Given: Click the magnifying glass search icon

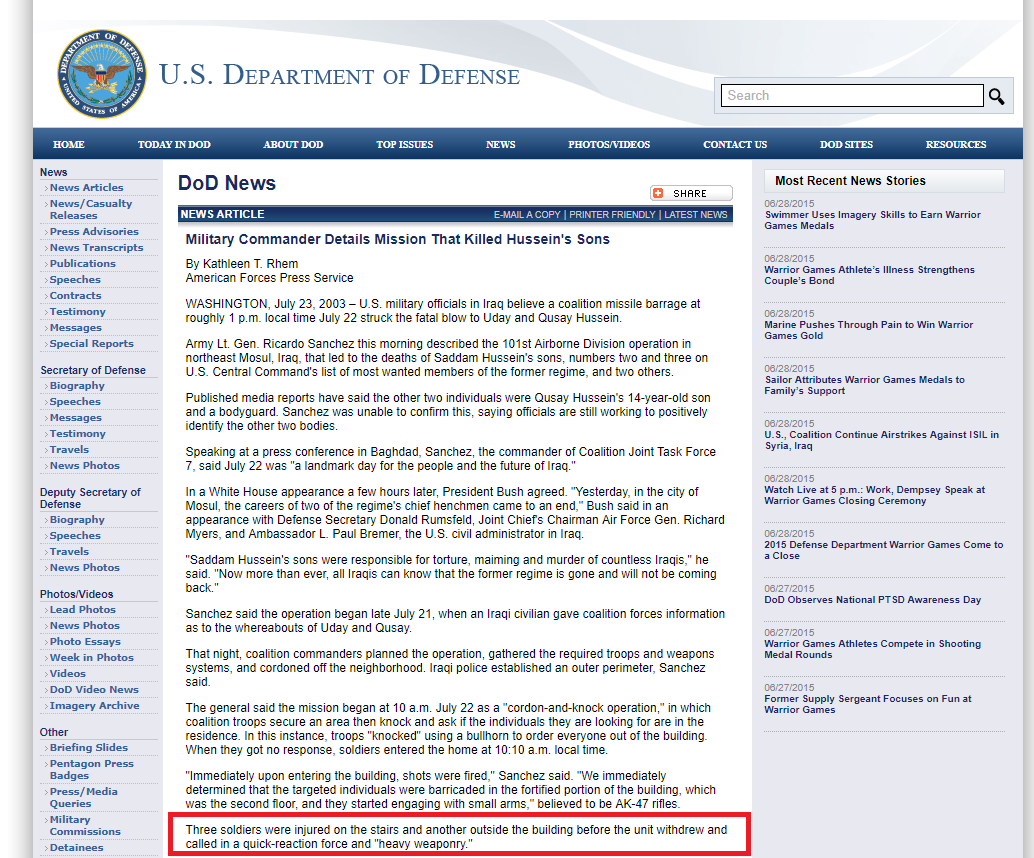Looking at the screenshot, I should (x=996, y=96).
